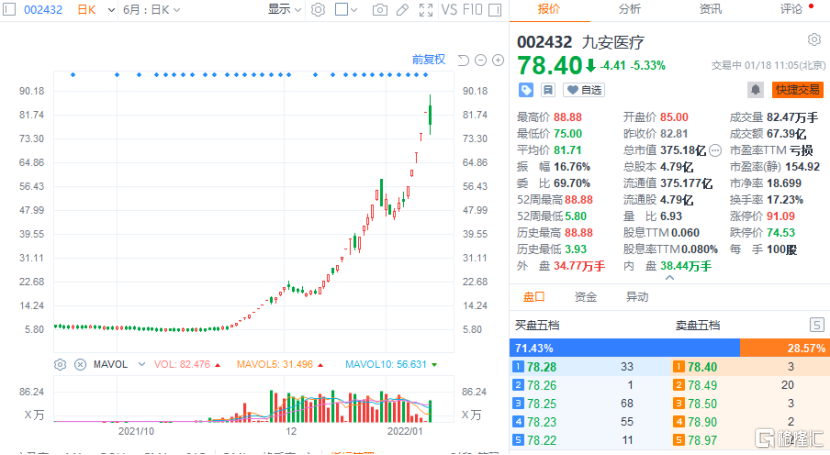
Task: Switch to 资讯 tab
Action: pos(710,9)
